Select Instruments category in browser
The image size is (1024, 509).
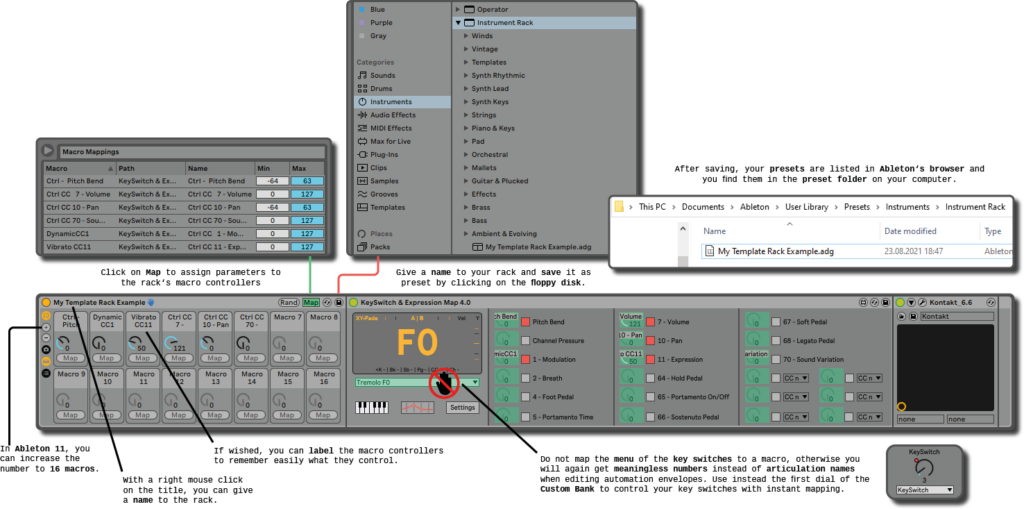click(x=402, y=102)
